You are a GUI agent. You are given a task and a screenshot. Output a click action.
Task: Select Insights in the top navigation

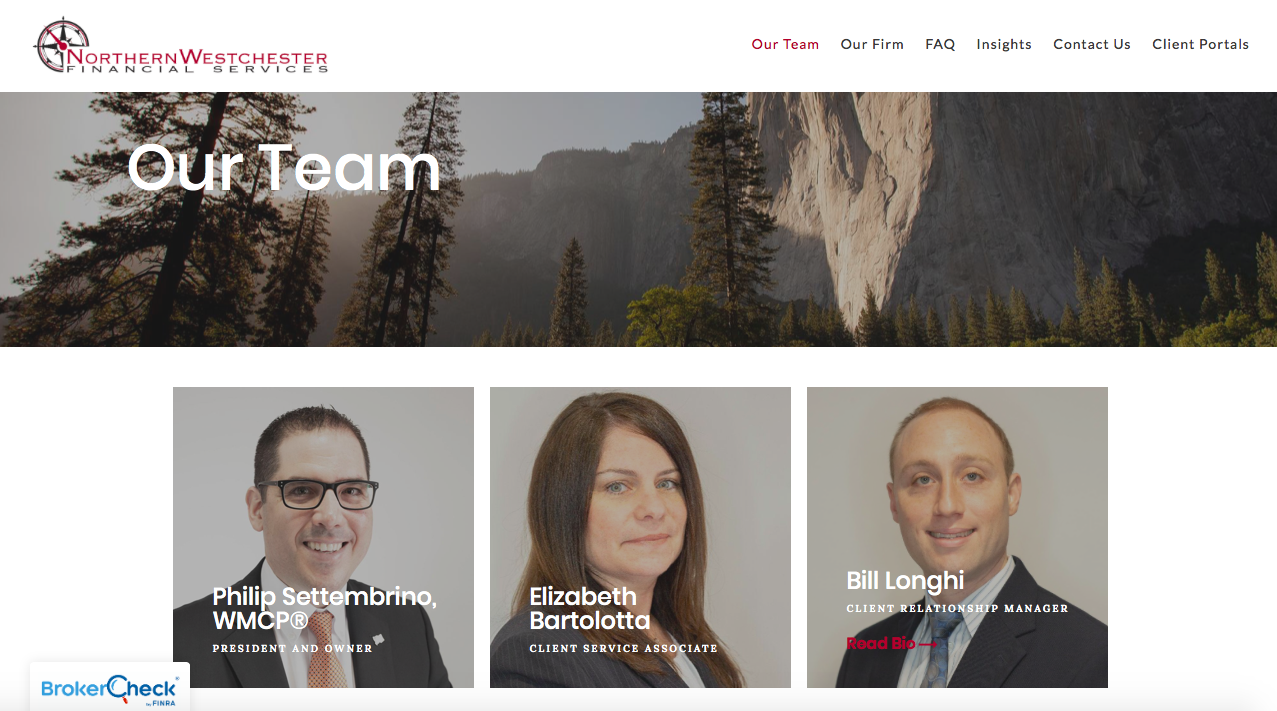[1004, 44]
